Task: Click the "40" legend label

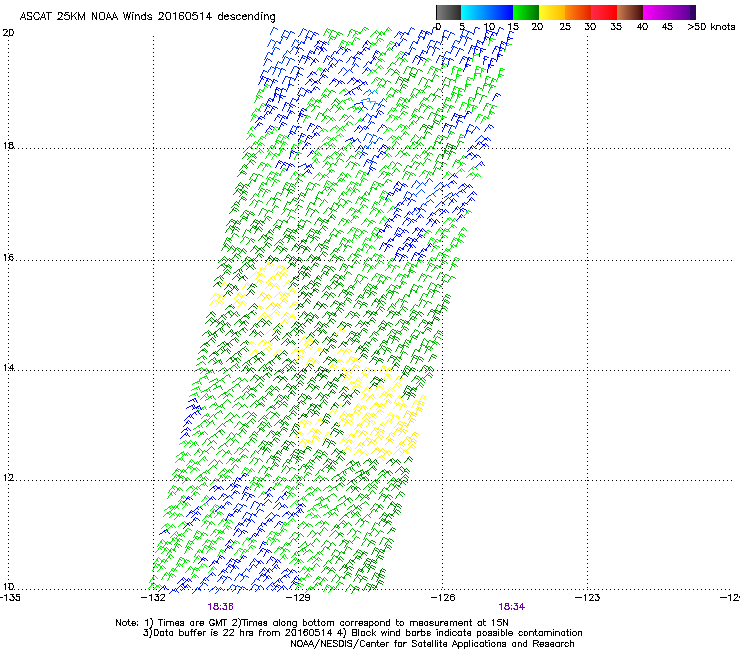Action: point(642,27)
